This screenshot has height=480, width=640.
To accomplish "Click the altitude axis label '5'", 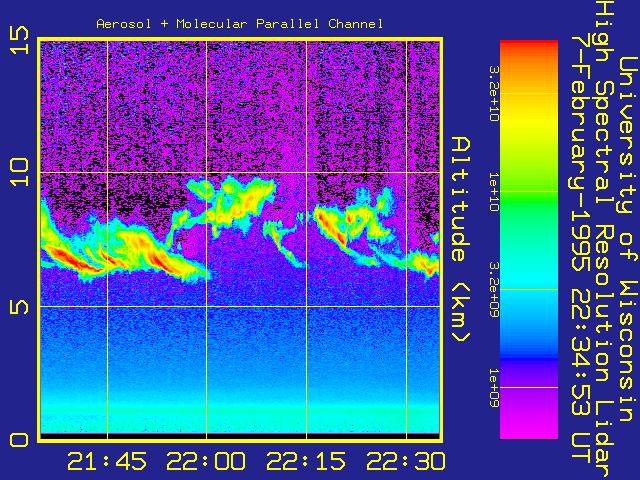I will [20, 307].
